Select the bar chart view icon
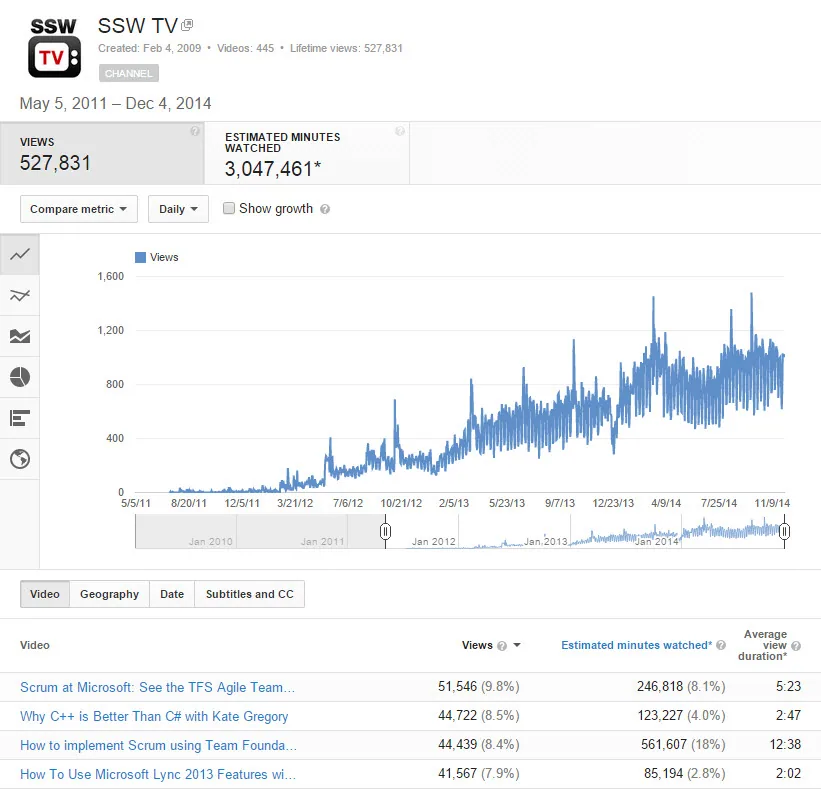 point(20,418)
